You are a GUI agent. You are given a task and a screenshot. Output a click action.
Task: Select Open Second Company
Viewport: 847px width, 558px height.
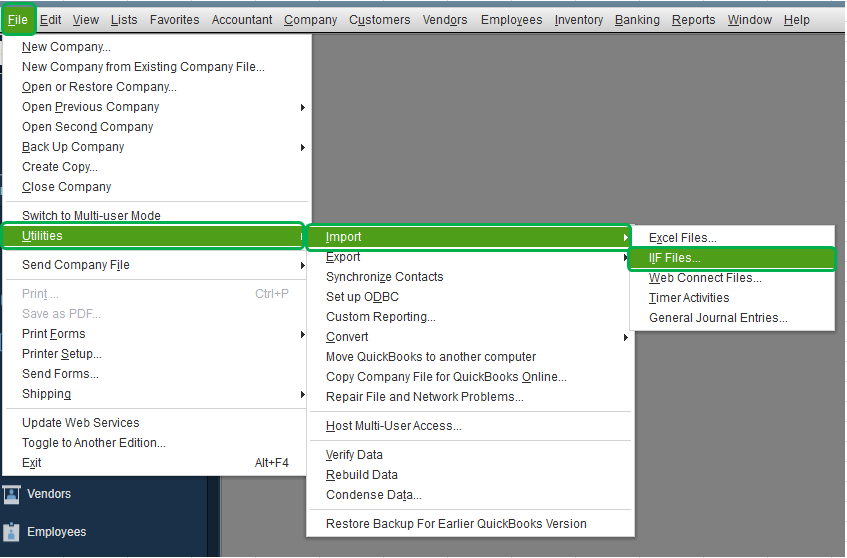coord(156,127)
